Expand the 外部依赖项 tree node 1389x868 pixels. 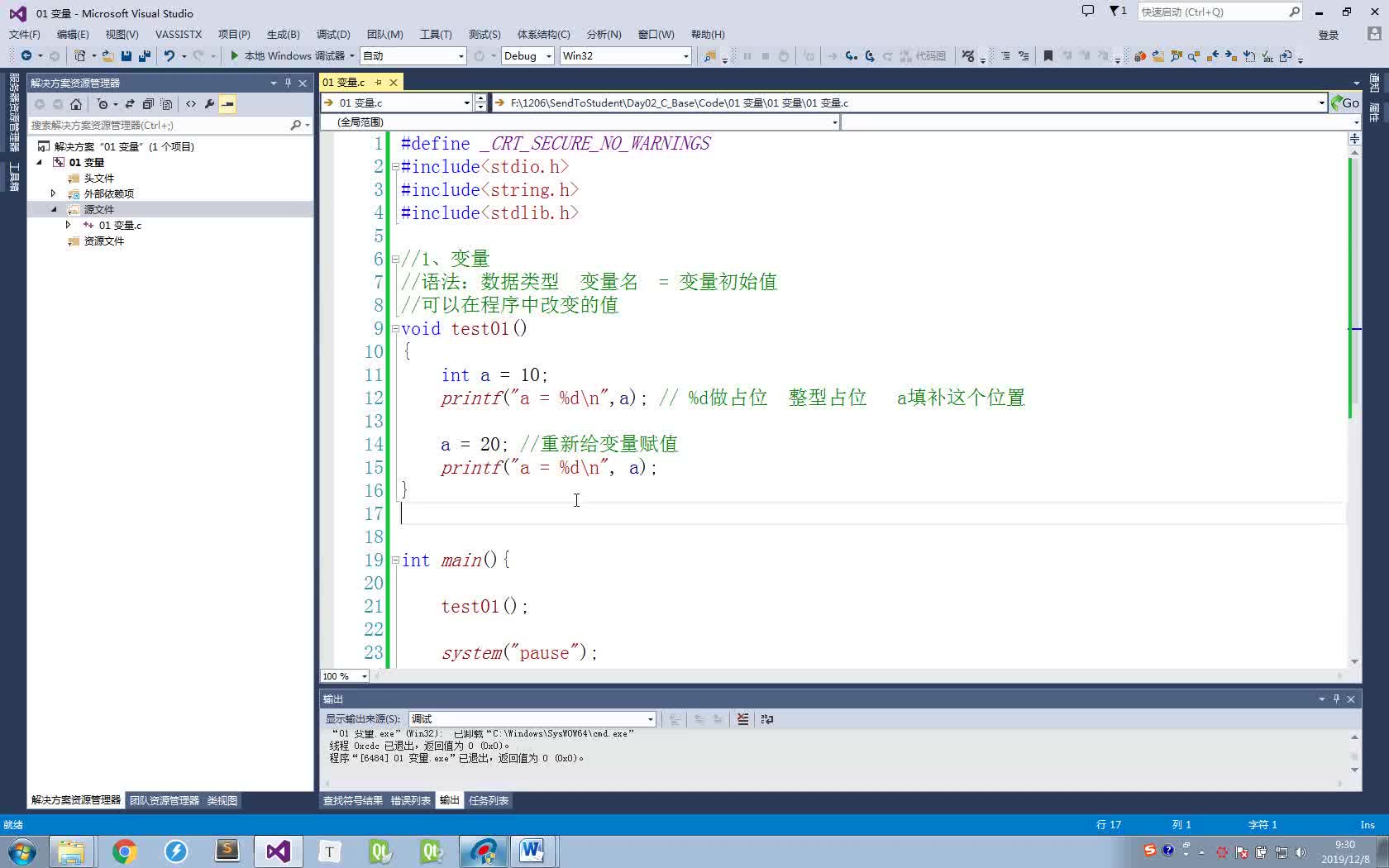coord(54,193)
